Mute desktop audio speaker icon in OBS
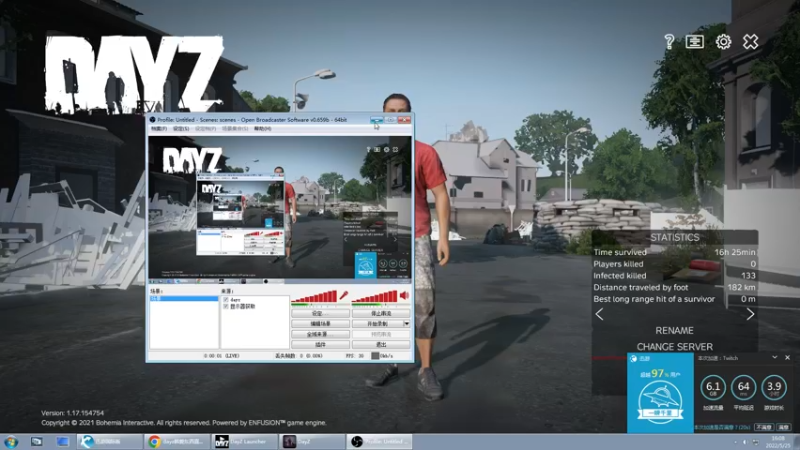Screen dimensions: 800x450 point(405,295)
